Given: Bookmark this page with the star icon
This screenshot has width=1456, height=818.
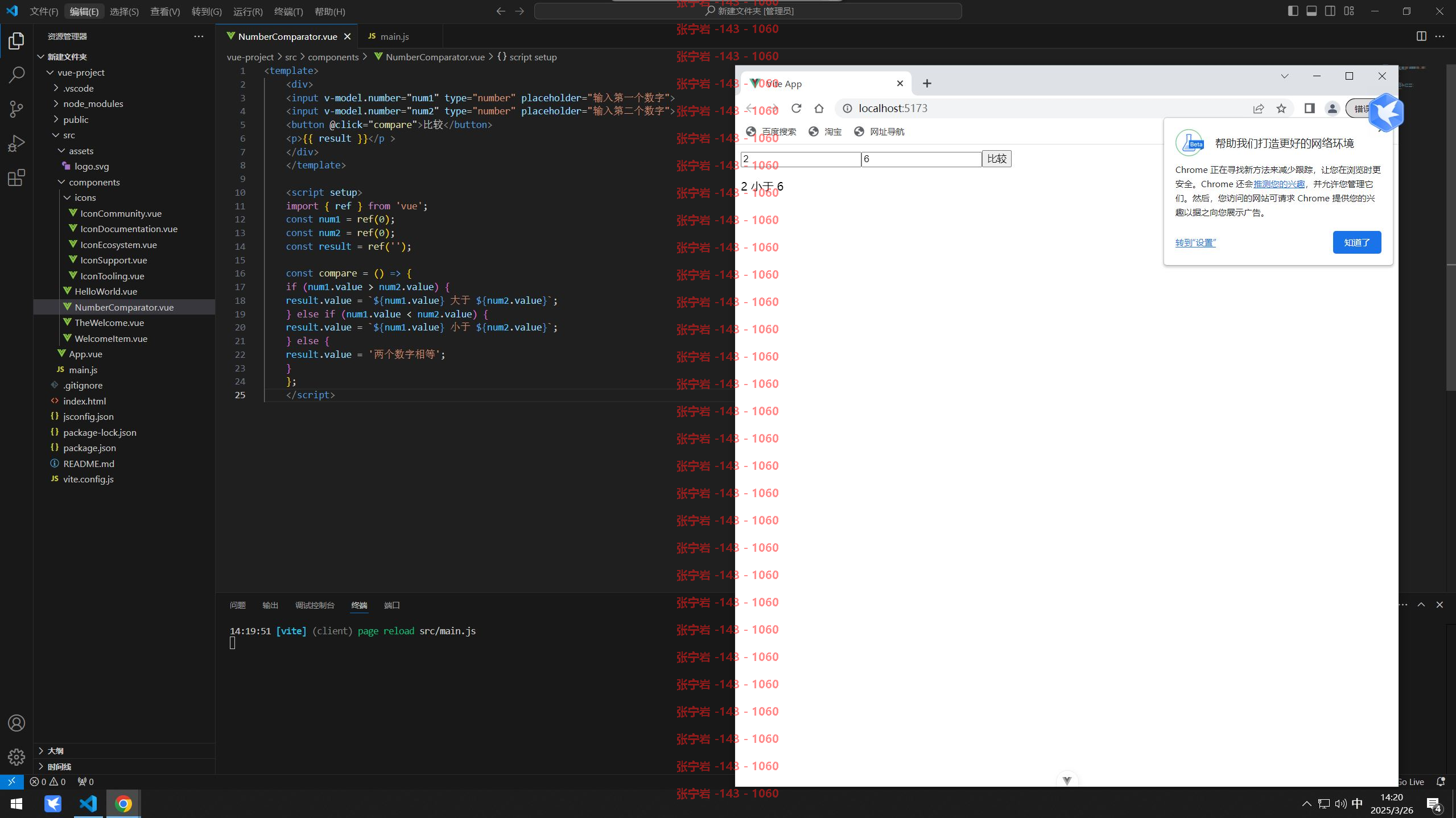Looking at the screenshot, I should [x=1281, y=109].
